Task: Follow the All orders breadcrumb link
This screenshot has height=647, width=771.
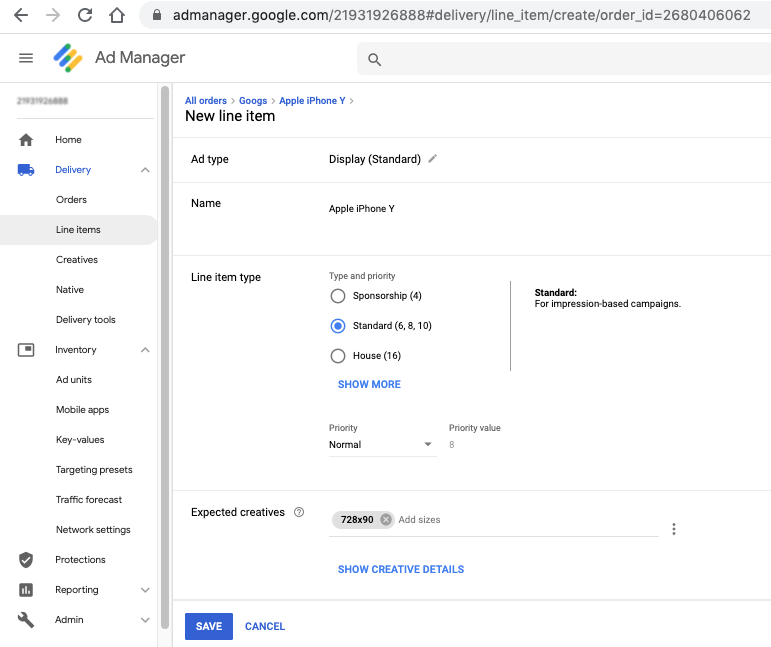Action: [x=206, y=100]
